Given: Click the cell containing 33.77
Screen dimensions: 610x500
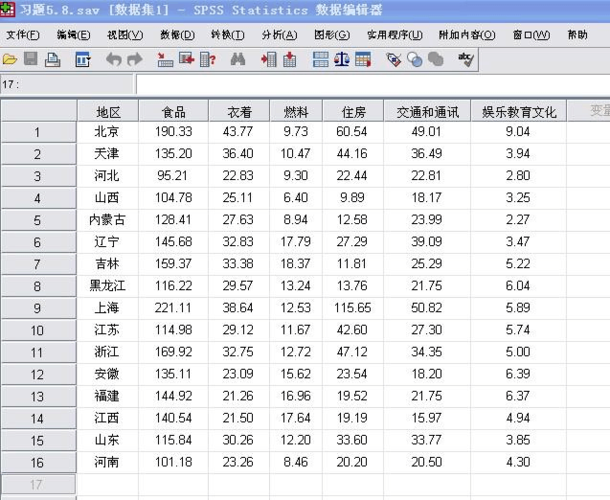Looking at the screenshot, I should point(427,440).
